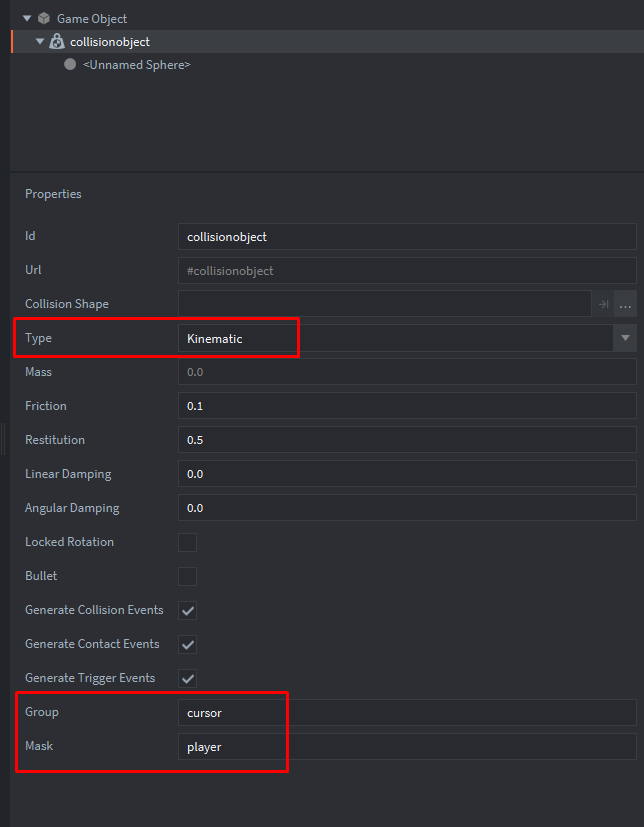Toggle the Locked Rotation checkbox

point(187,542)
